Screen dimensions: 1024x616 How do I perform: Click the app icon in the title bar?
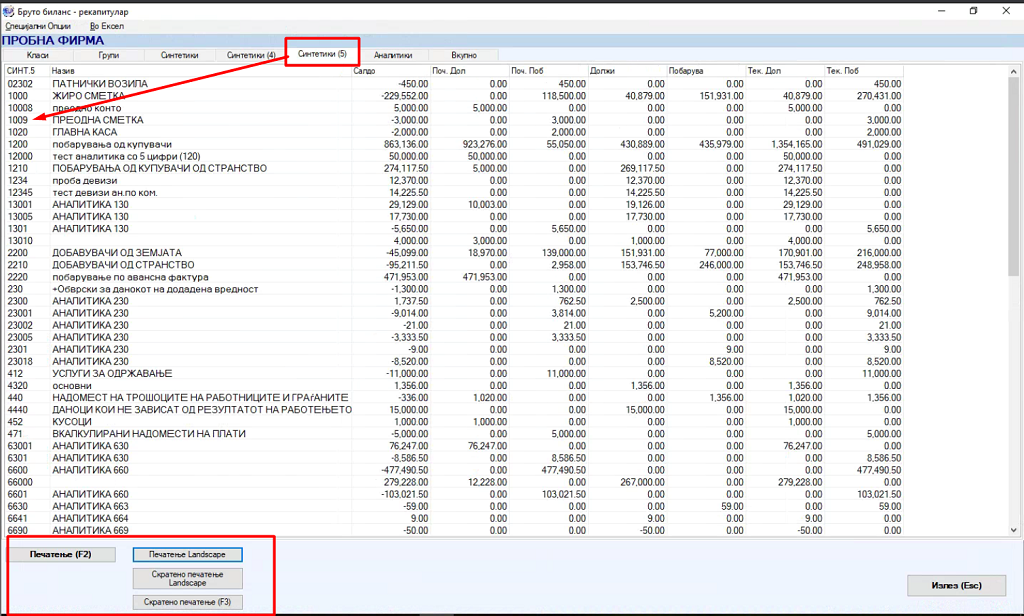(9, 9)
